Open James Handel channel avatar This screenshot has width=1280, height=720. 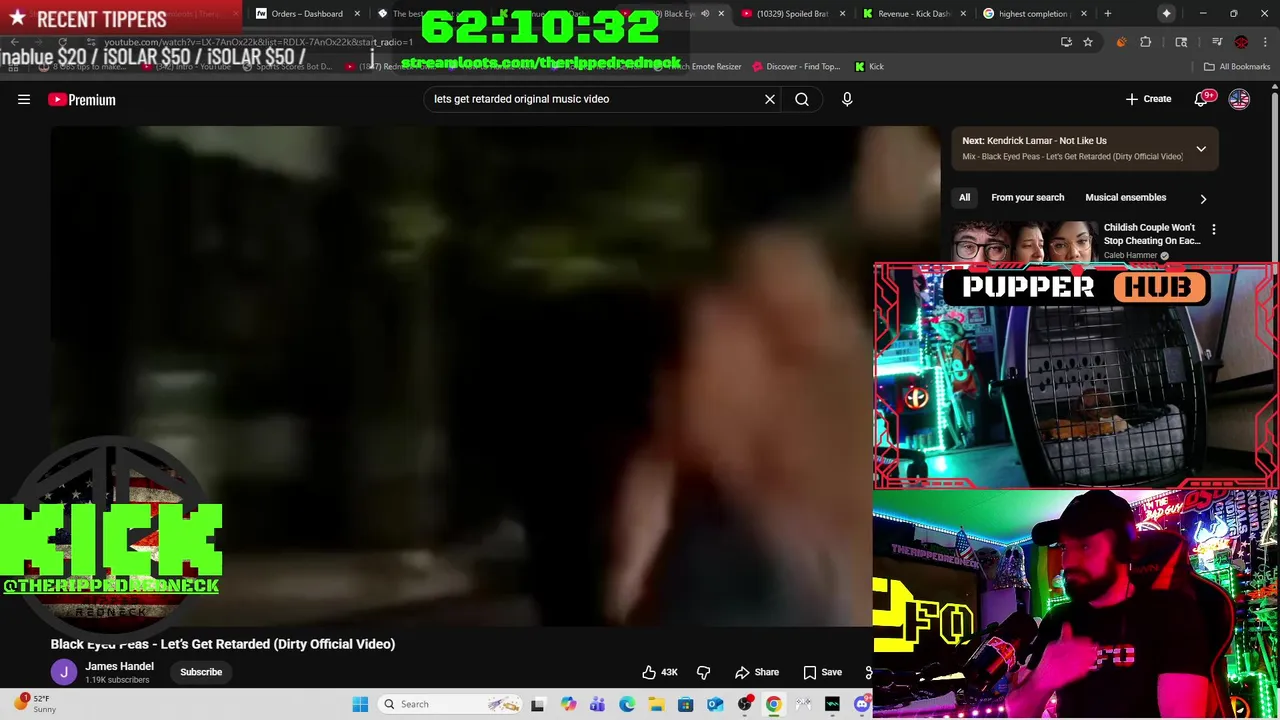pos(64,672)
